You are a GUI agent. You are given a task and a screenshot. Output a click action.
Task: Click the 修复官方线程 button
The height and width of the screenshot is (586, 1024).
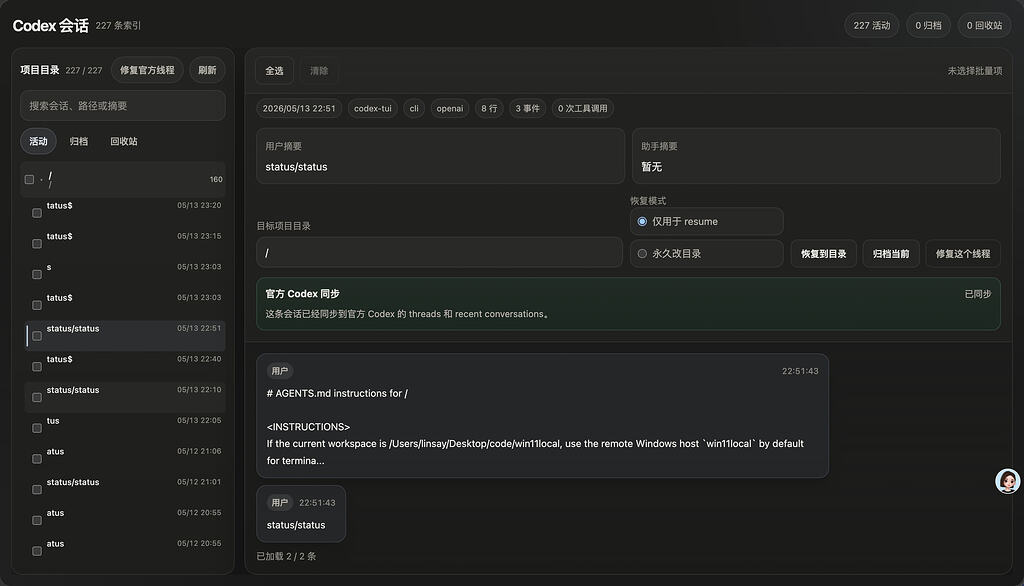coord(147,70)
